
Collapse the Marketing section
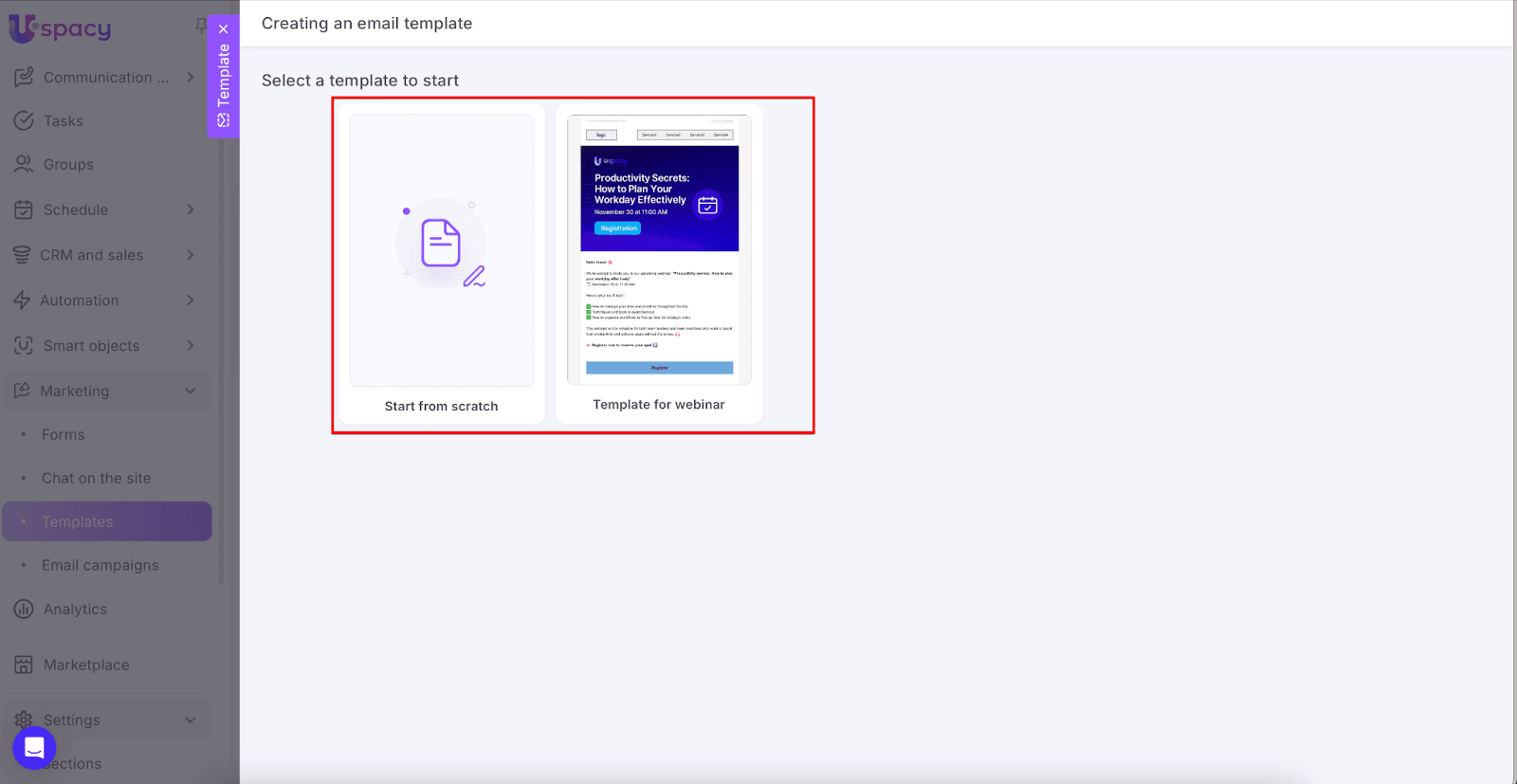[x=191, y=392]
